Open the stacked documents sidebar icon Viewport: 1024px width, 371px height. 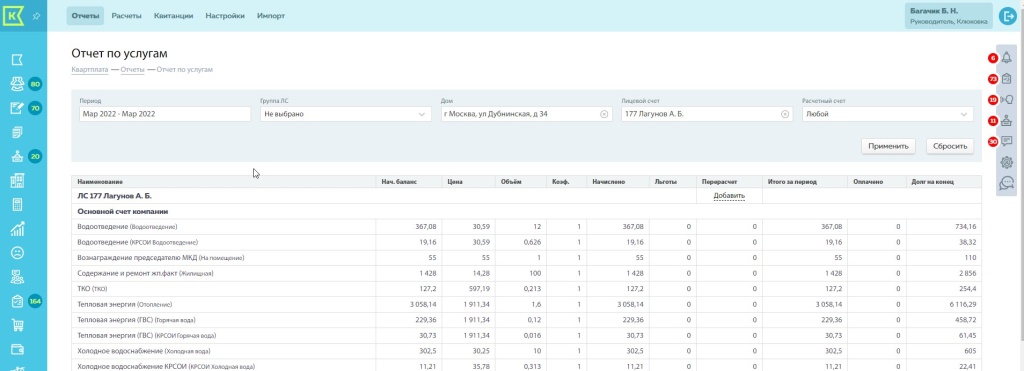(x=18, y=133)
